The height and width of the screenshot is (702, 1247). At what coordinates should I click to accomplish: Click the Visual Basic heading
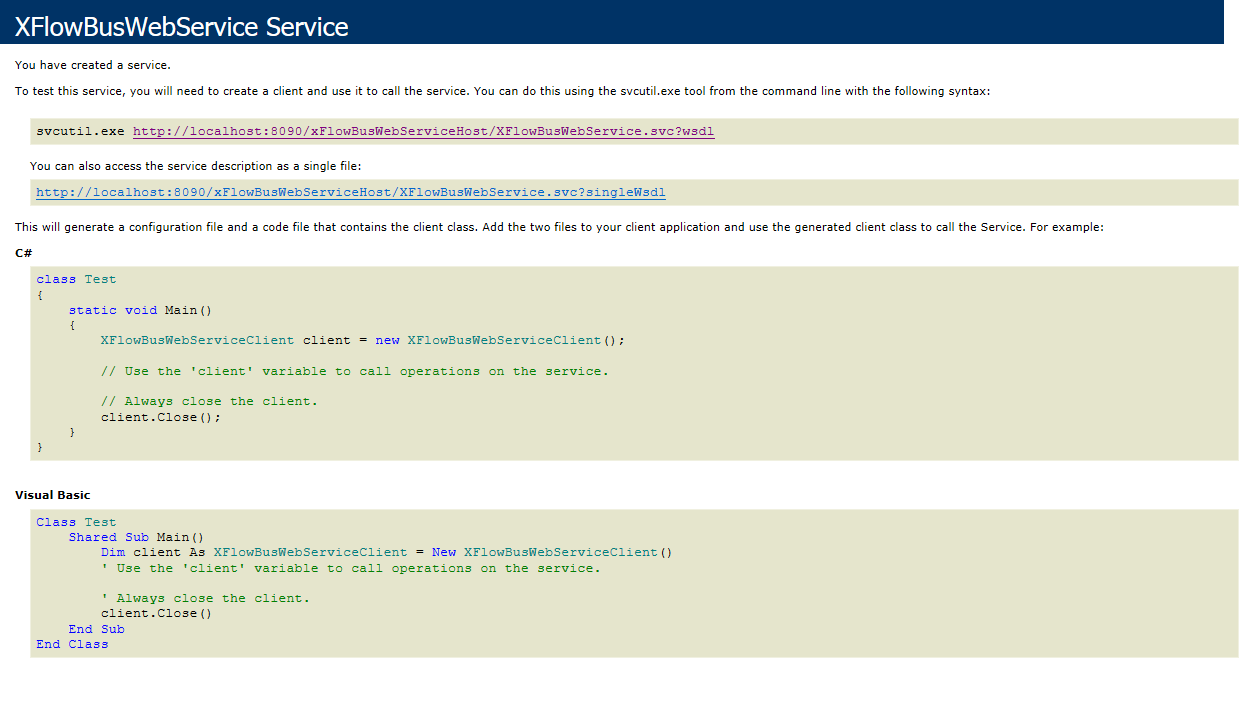(x=51, y=494)
